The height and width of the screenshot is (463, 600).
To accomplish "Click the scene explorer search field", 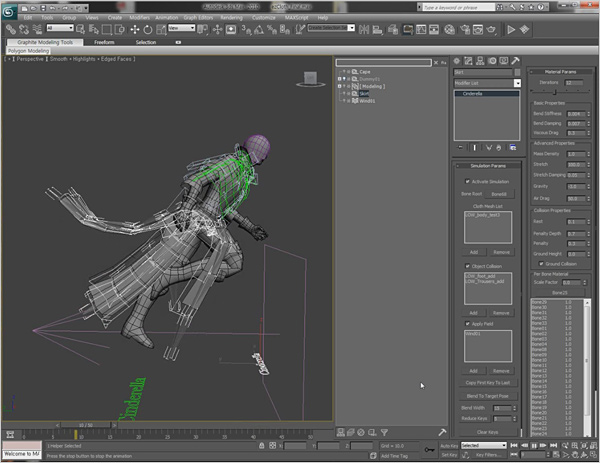I will click(x=383, y=62).
